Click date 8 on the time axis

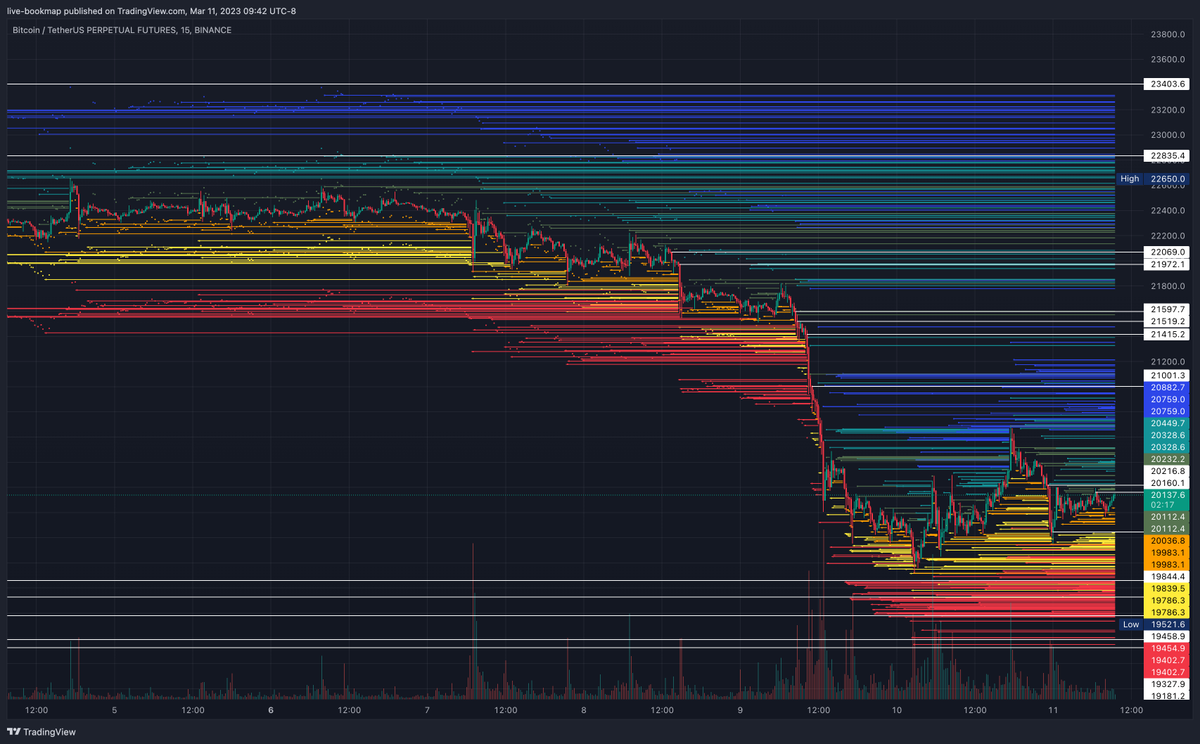point(584,710)
